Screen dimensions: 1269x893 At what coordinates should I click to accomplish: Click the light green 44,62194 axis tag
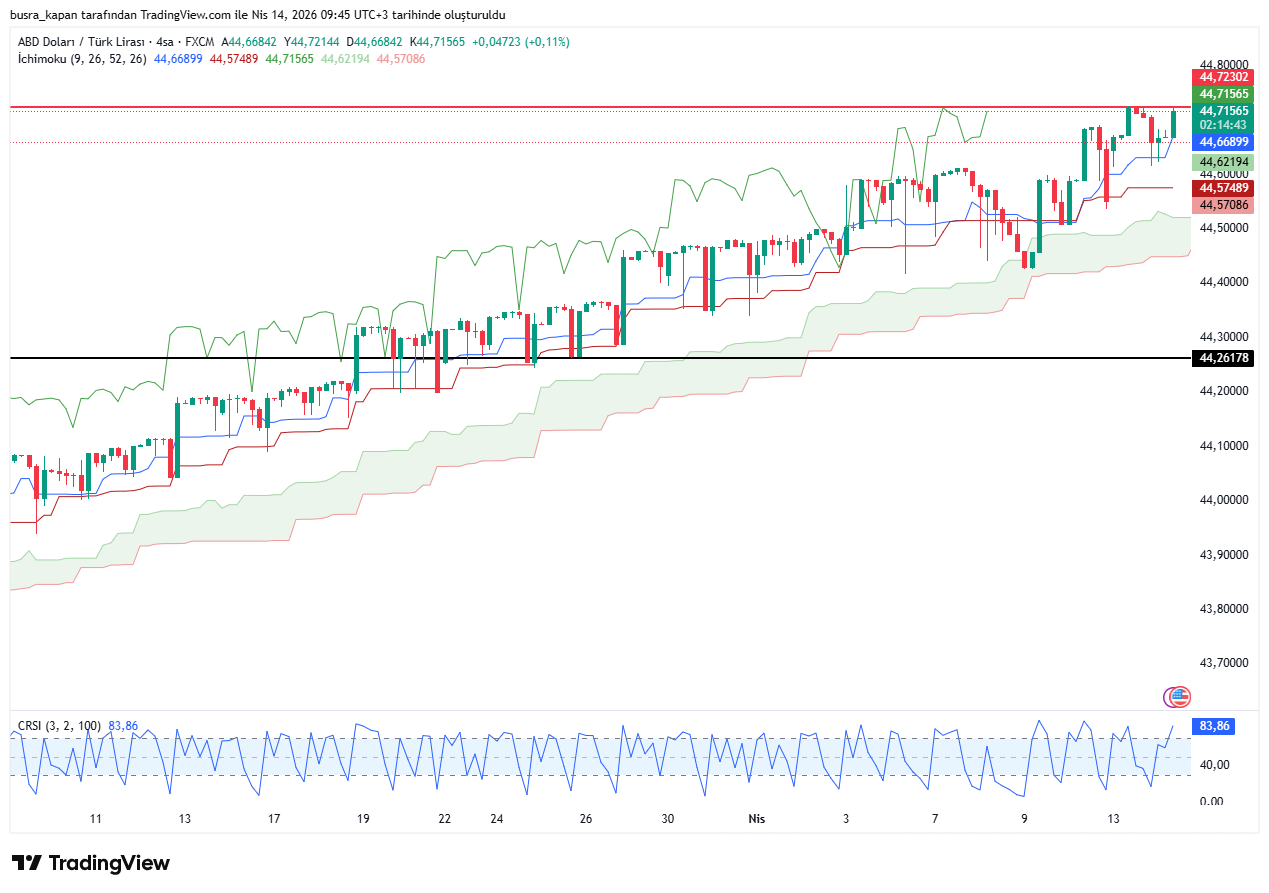point(1223,161)
